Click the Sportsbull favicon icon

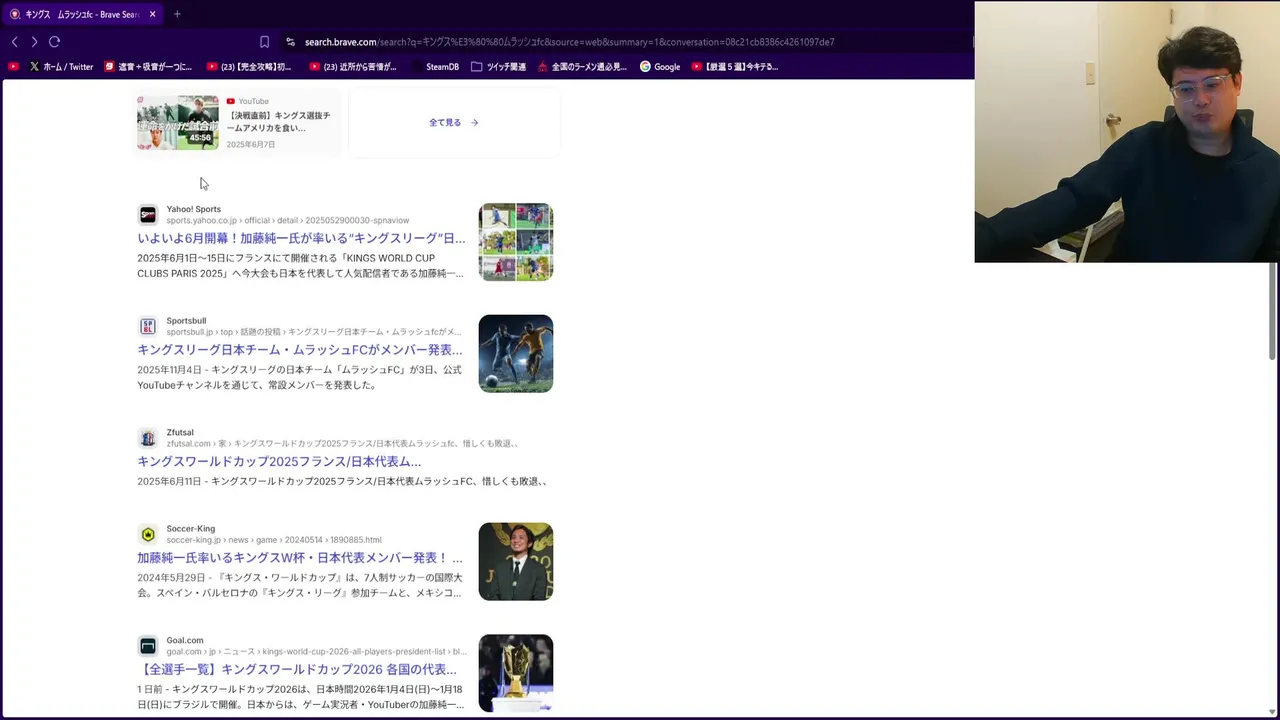(x=148, y=327)
